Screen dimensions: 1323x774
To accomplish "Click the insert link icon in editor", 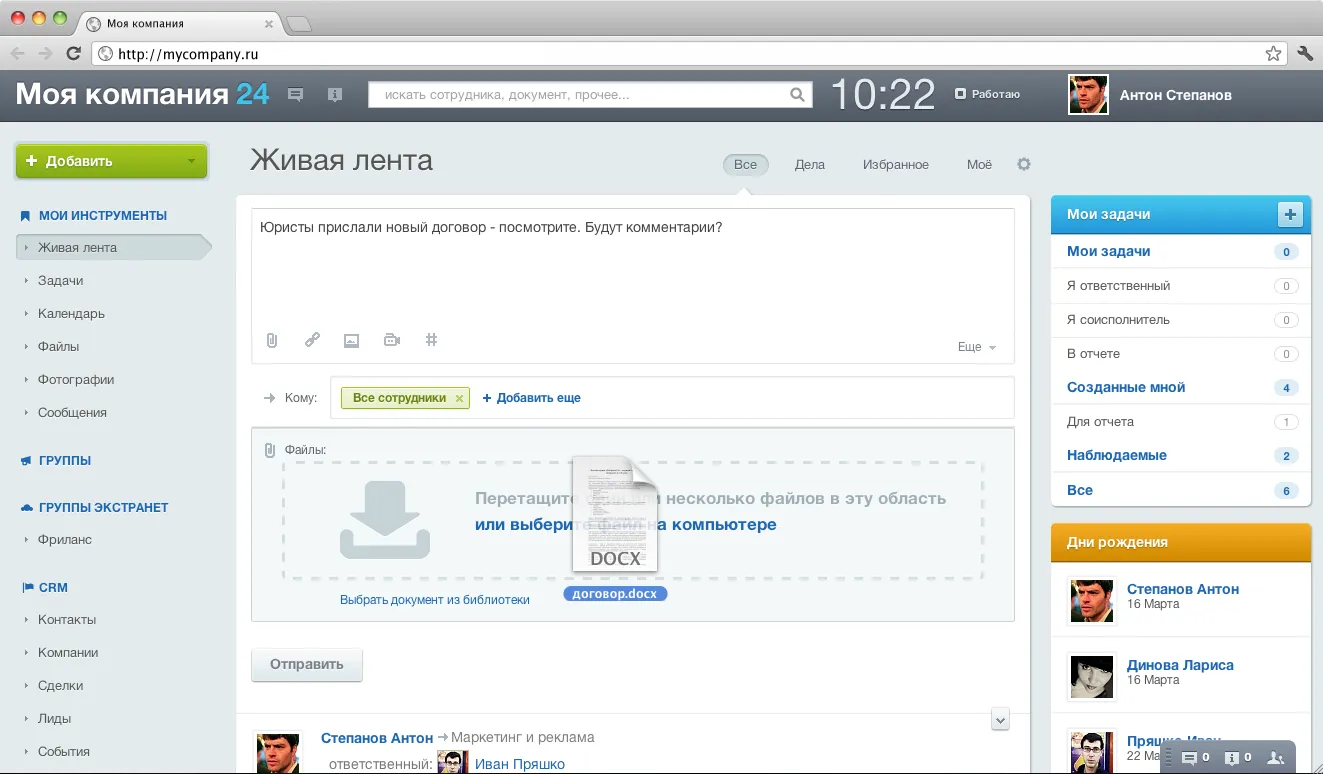I will coord(312,340).
